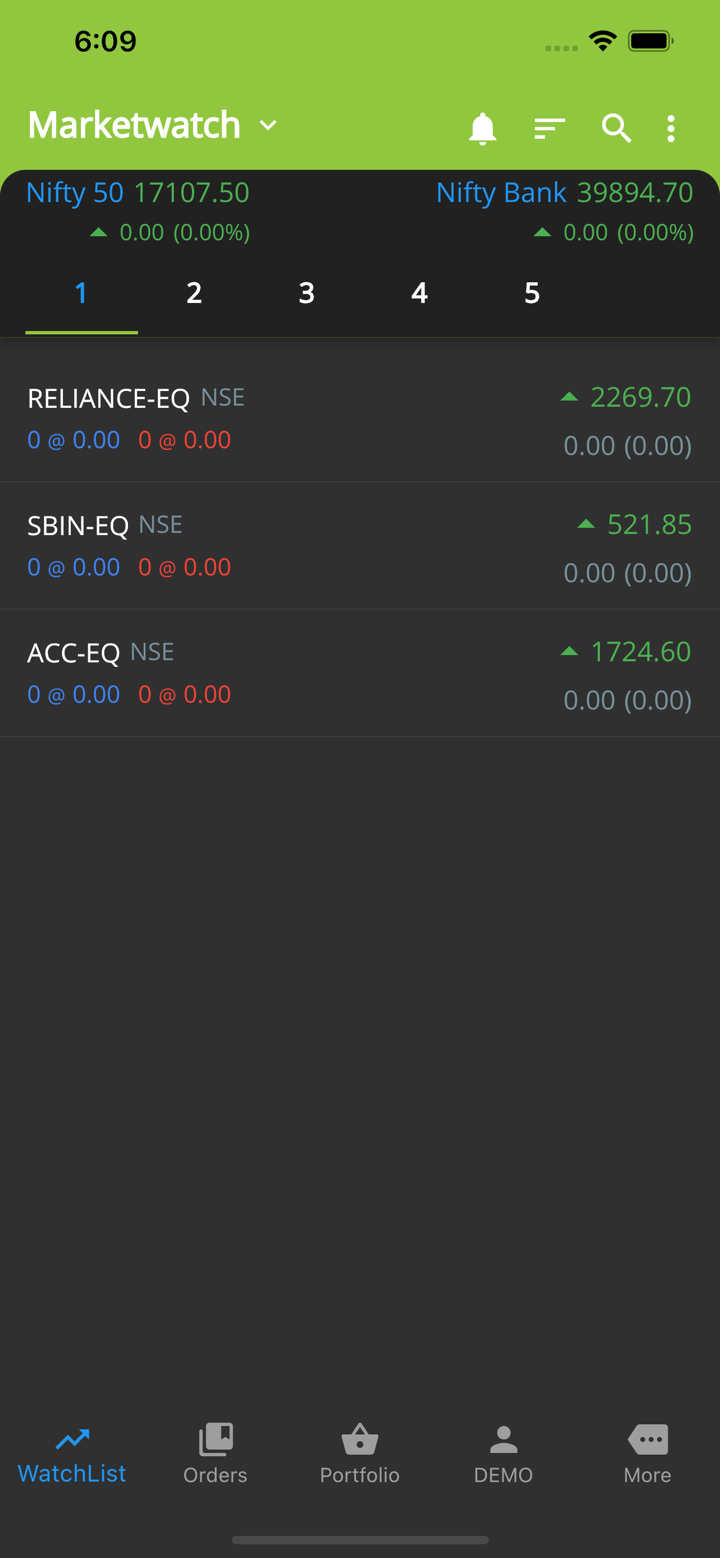Switch to watchlist tab 3

coord(307,293)
